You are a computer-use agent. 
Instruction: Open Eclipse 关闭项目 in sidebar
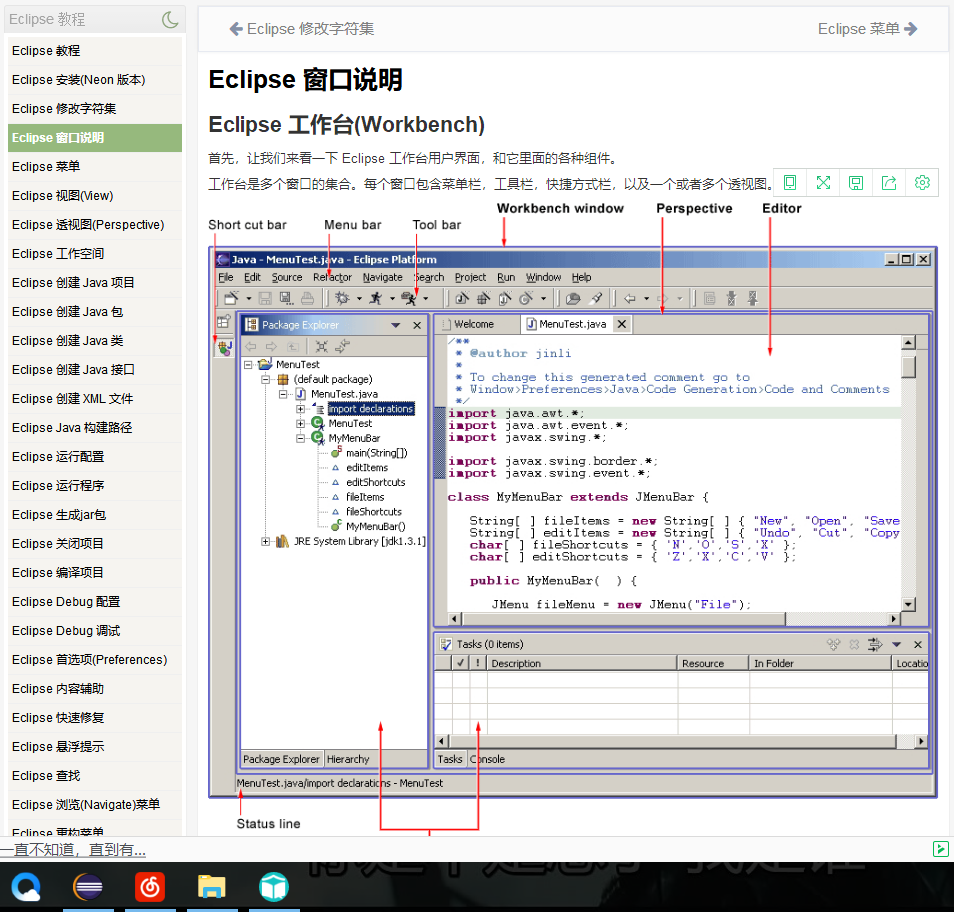pyautogui.click(x=95, y=543)
